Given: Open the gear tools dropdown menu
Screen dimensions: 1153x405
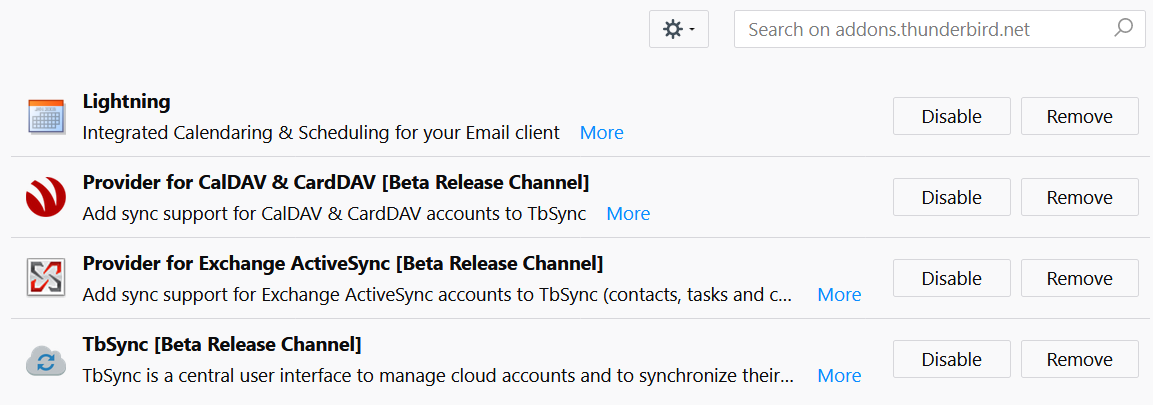Looking at the screenshot, I should [x=678, y=29].
